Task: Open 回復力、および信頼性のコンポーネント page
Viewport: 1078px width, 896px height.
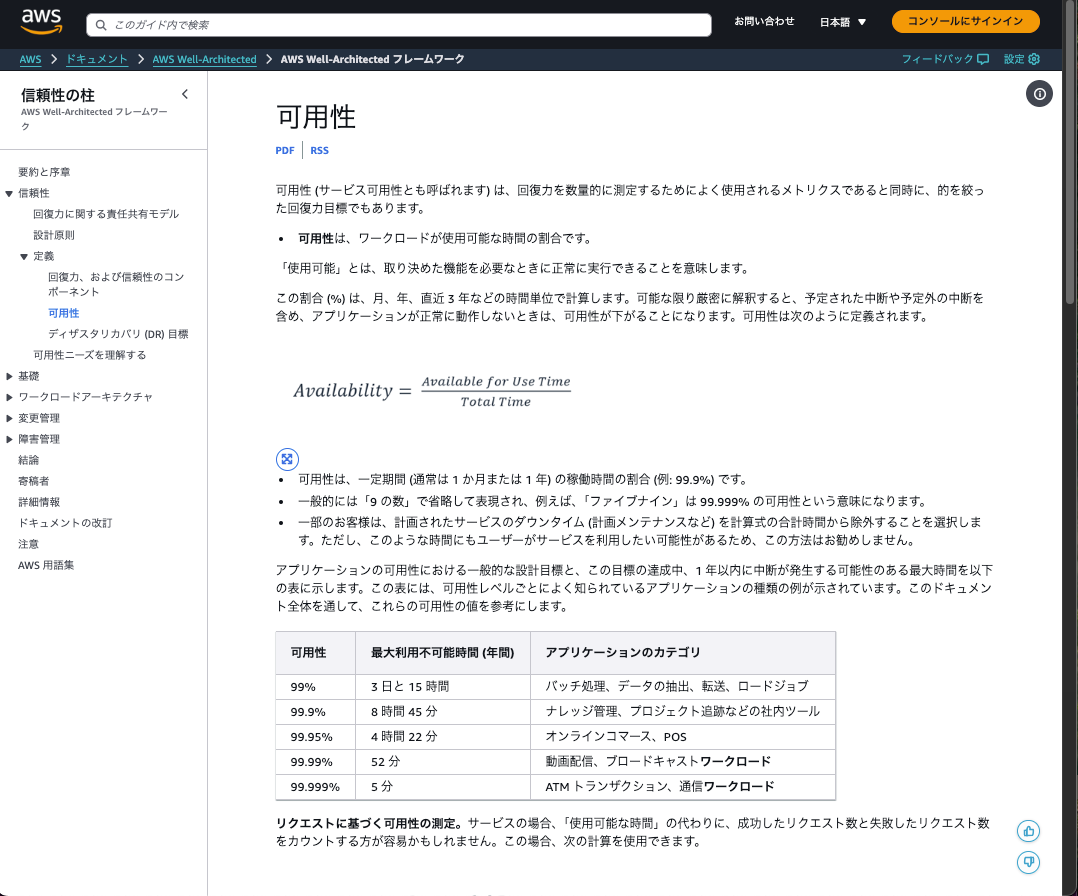Action: coord(116,284)
